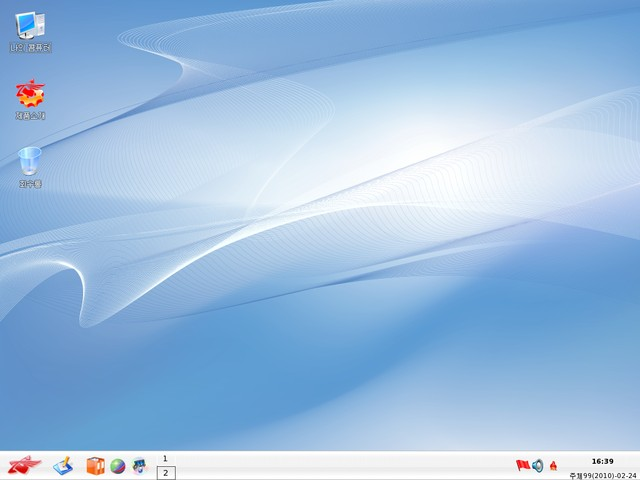Click the 제품소개 label under red icon
This screenshot has width=640, height=480.
click(30, 116)
